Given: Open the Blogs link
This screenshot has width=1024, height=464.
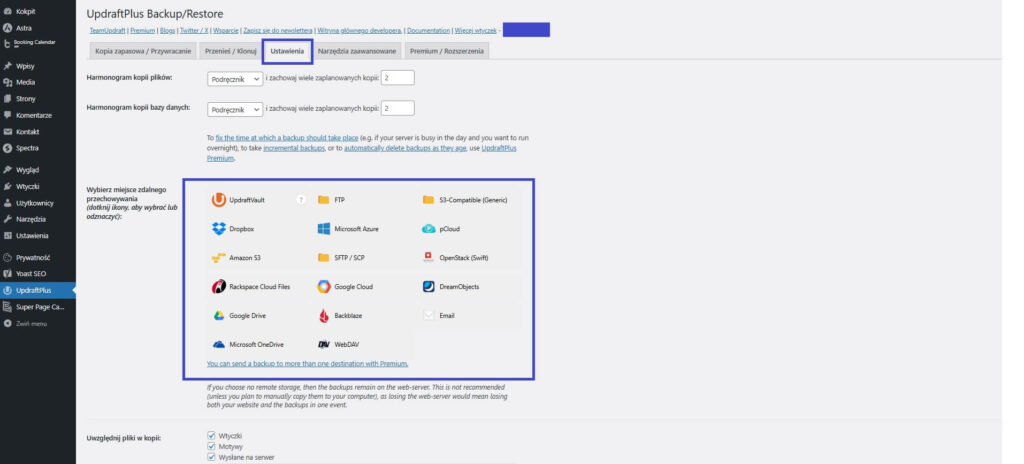Looking at the screenshot, I should tap(167, 31).
